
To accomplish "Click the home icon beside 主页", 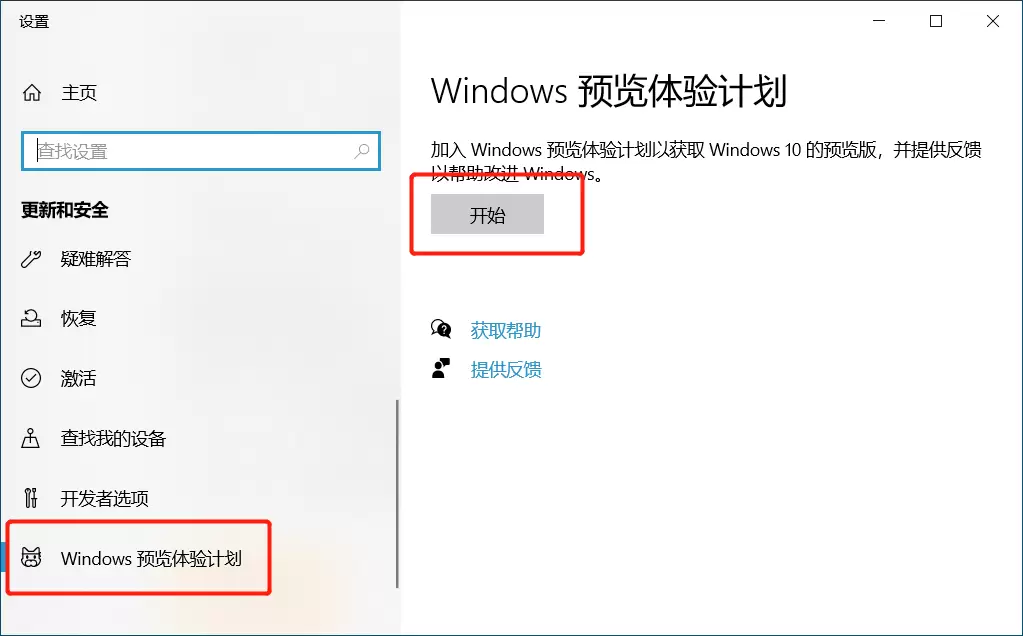I will coord(32,93).
